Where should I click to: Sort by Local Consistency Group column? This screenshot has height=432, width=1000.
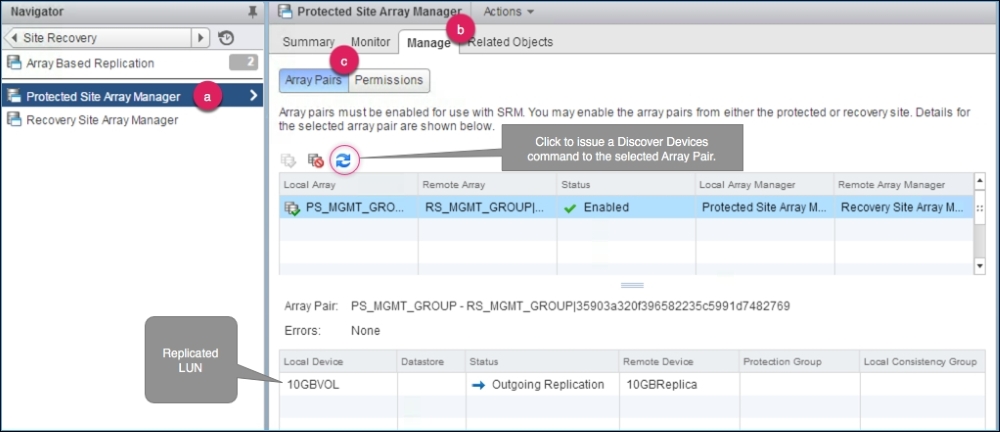pos(922,362)
